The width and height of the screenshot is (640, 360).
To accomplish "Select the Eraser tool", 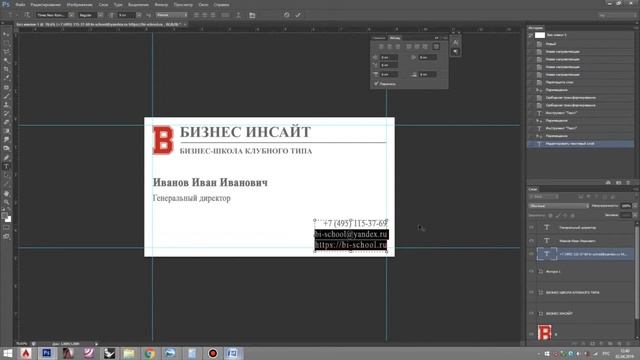I will tap(6, 122).
